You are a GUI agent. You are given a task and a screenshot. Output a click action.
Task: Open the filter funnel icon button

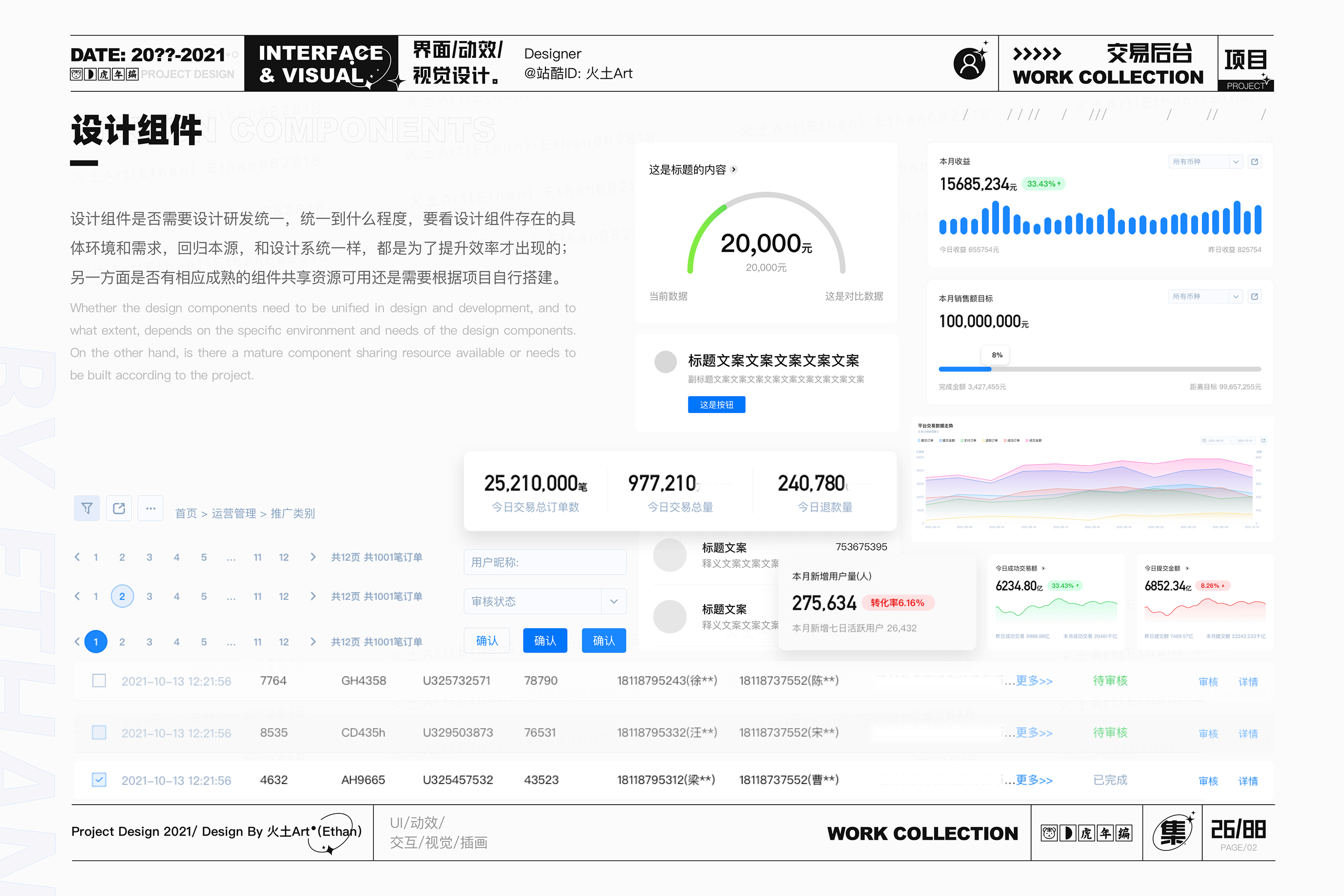point(87,508)
